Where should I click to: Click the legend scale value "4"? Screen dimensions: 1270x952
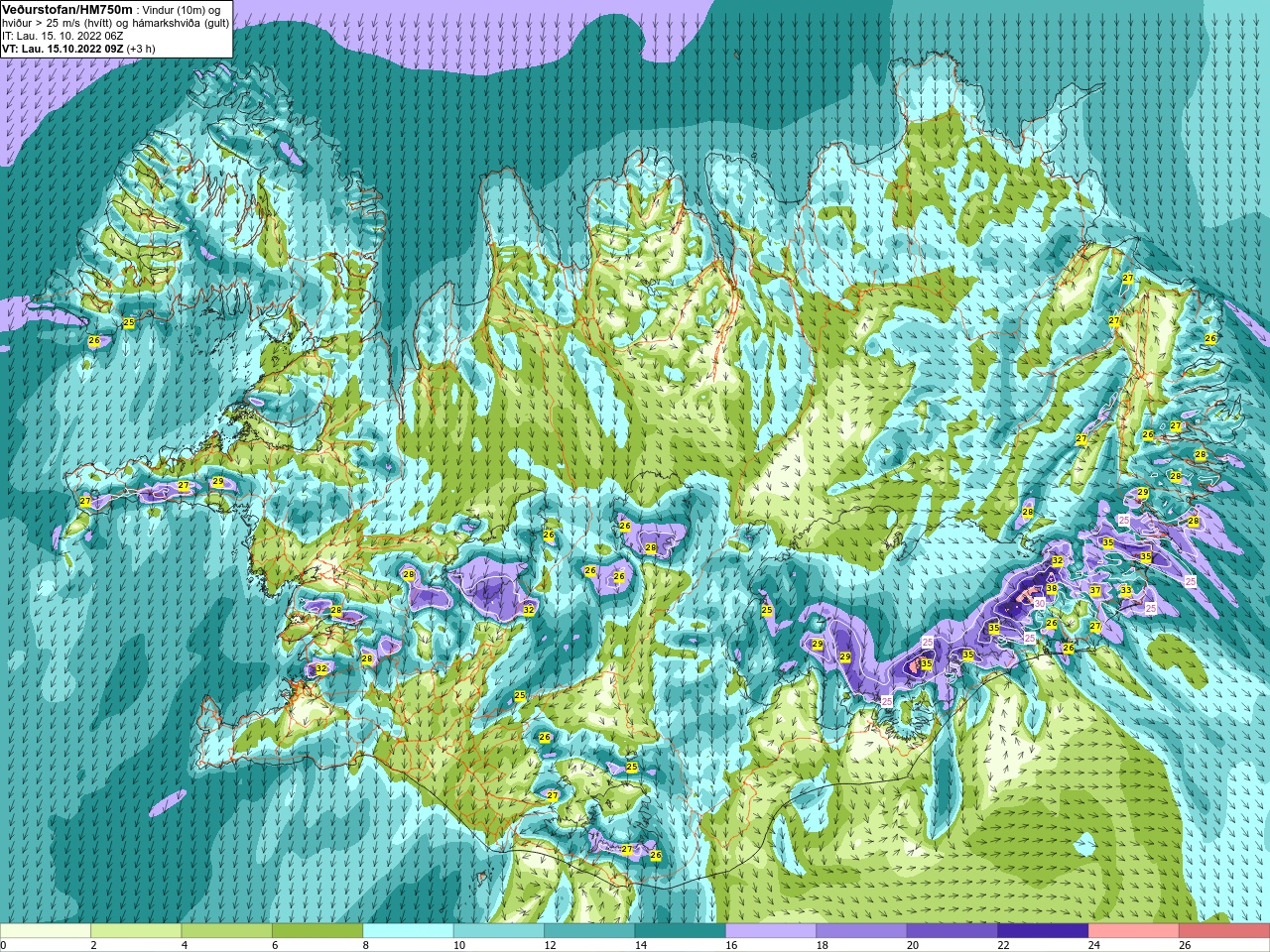pyautogui.click(x=185, y=945)
